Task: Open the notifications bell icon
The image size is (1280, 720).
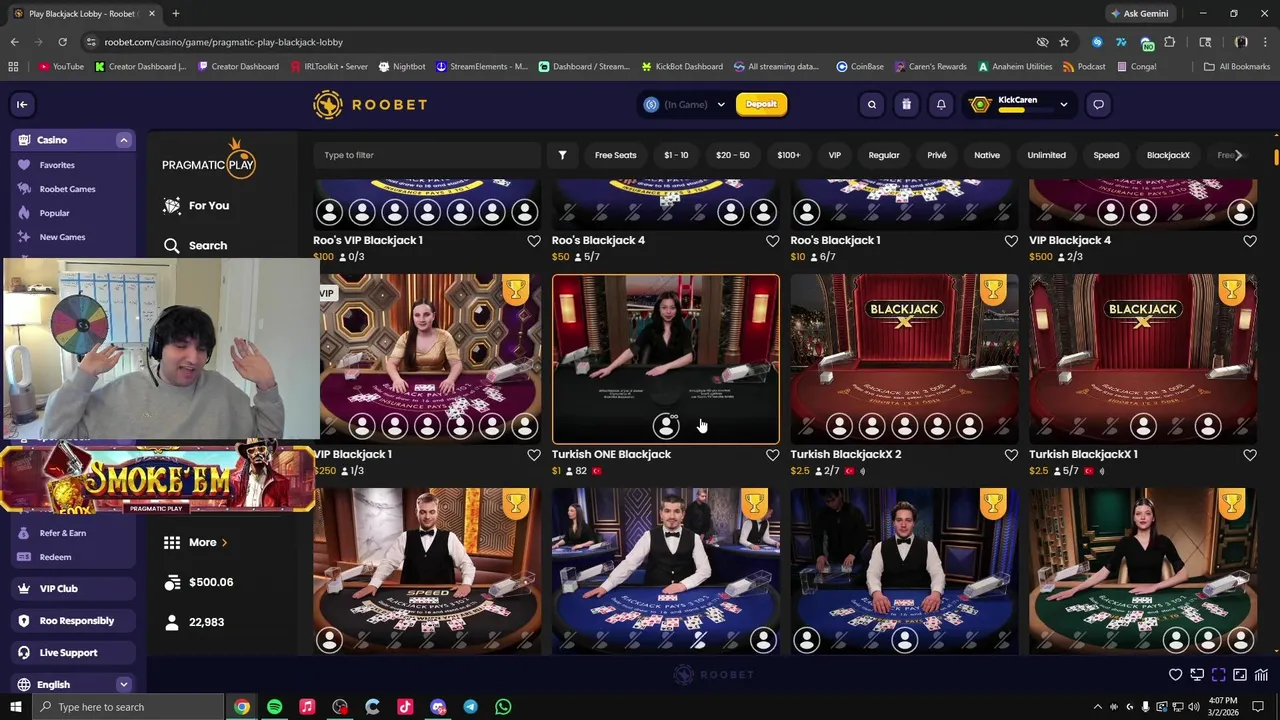Action: click(x=941, y=104)
